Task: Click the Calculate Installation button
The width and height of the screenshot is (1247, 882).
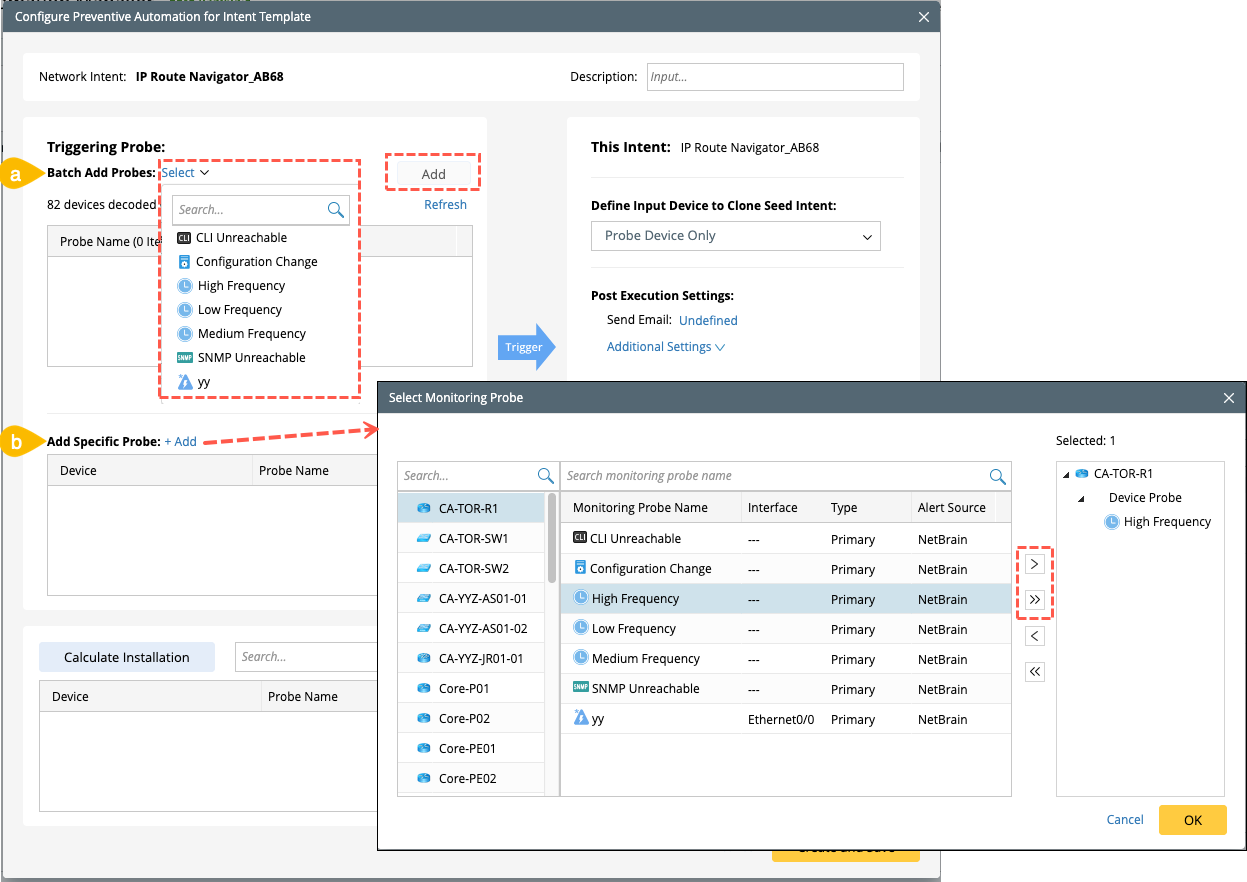Action: point(127,657)
